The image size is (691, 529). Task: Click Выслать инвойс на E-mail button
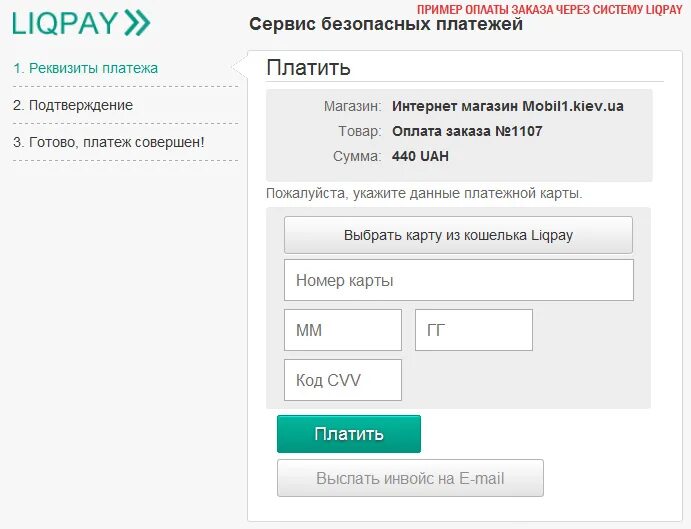click(410, 478)
